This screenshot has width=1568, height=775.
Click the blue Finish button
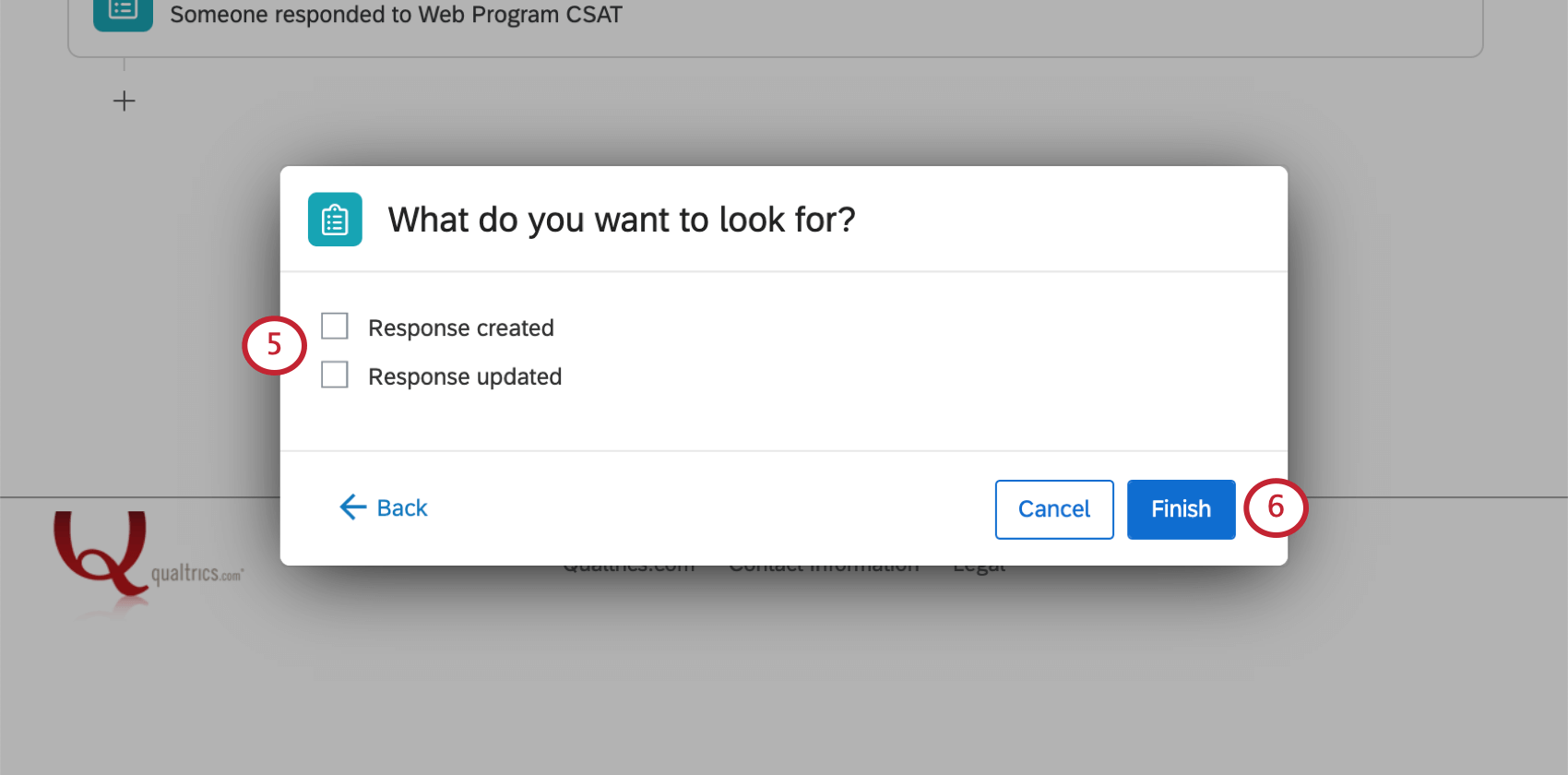[x=1181, y=509]
